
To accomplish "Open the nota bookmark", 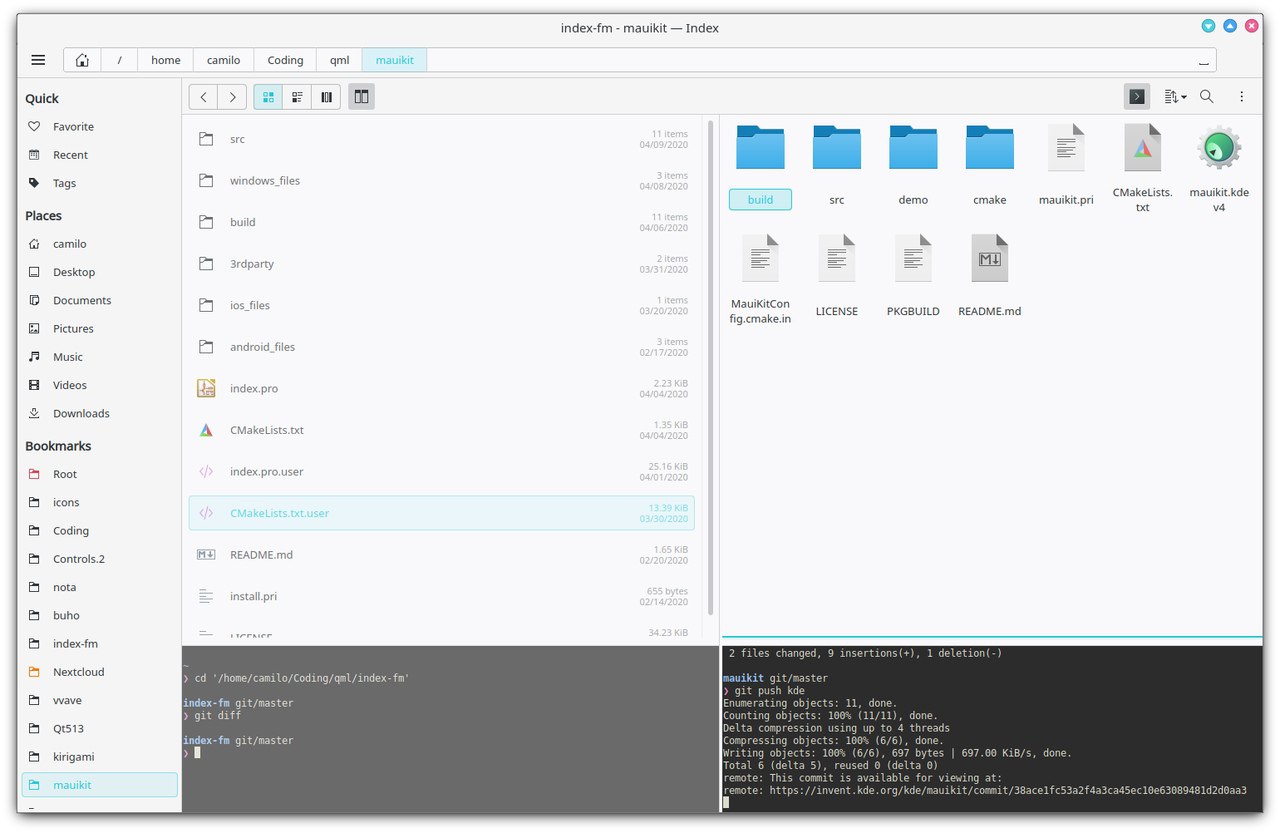I will point(100,587).
